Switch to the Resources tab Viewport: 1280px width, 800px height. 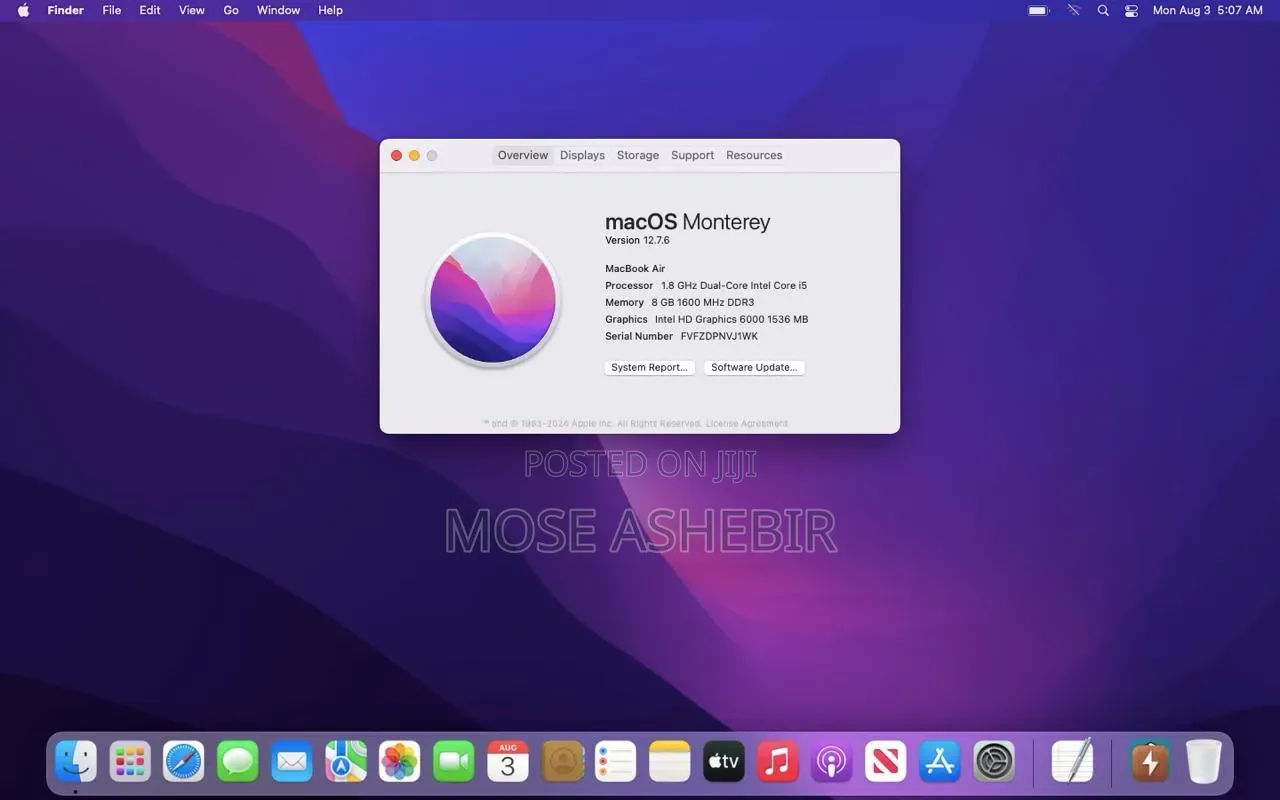coord(754,155)
